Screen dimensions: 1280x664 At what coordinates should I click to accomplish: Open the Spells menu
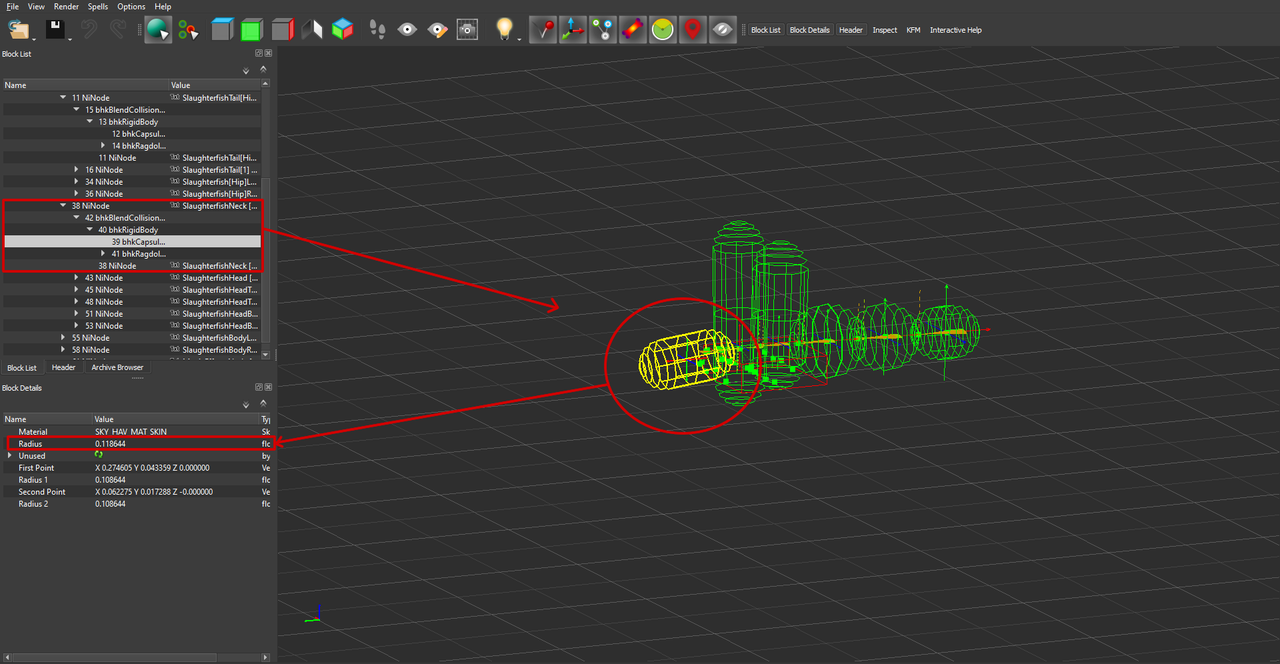98,6
